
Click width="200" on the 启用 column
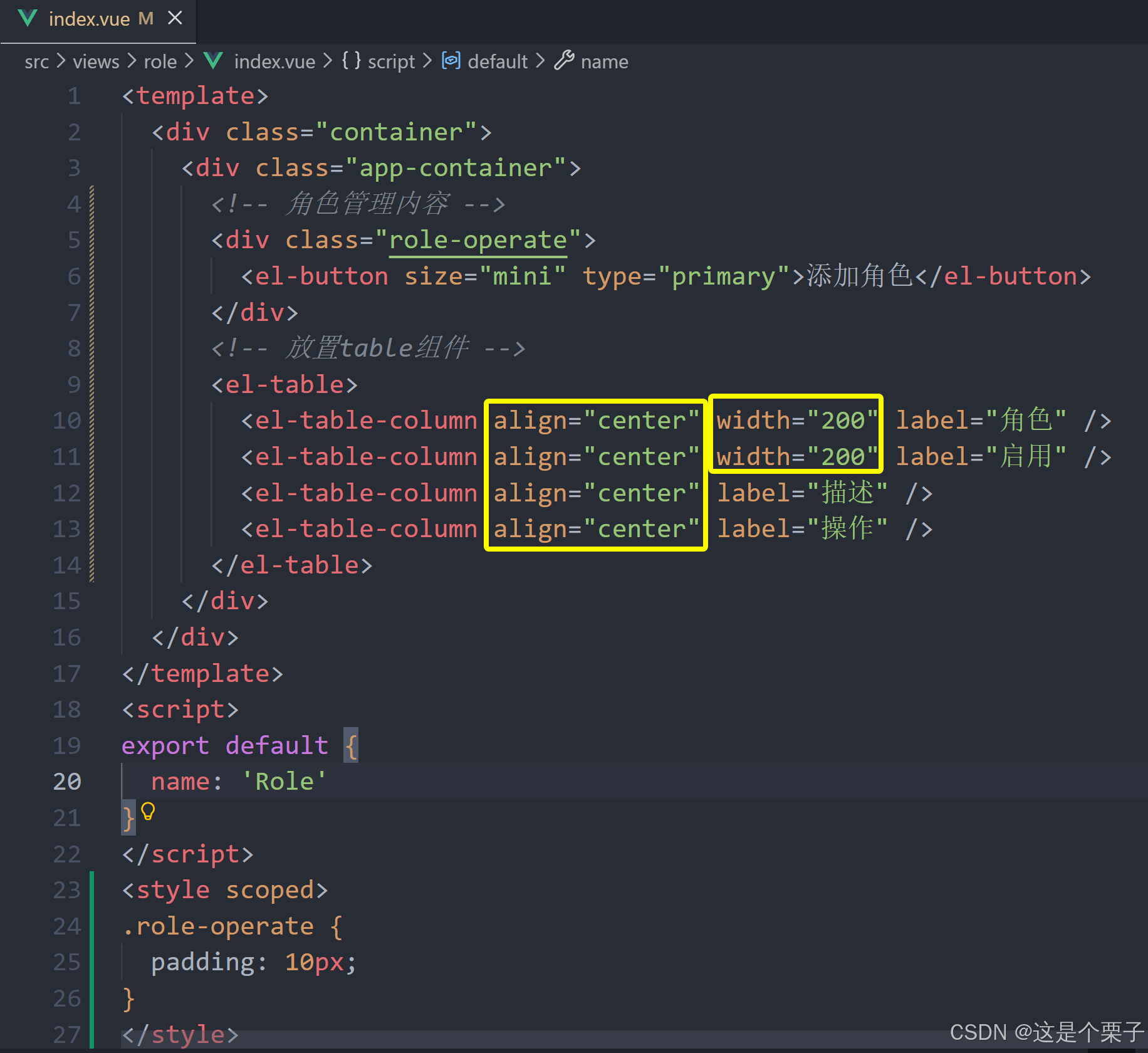pyautogui.click(x=798, y=457)
